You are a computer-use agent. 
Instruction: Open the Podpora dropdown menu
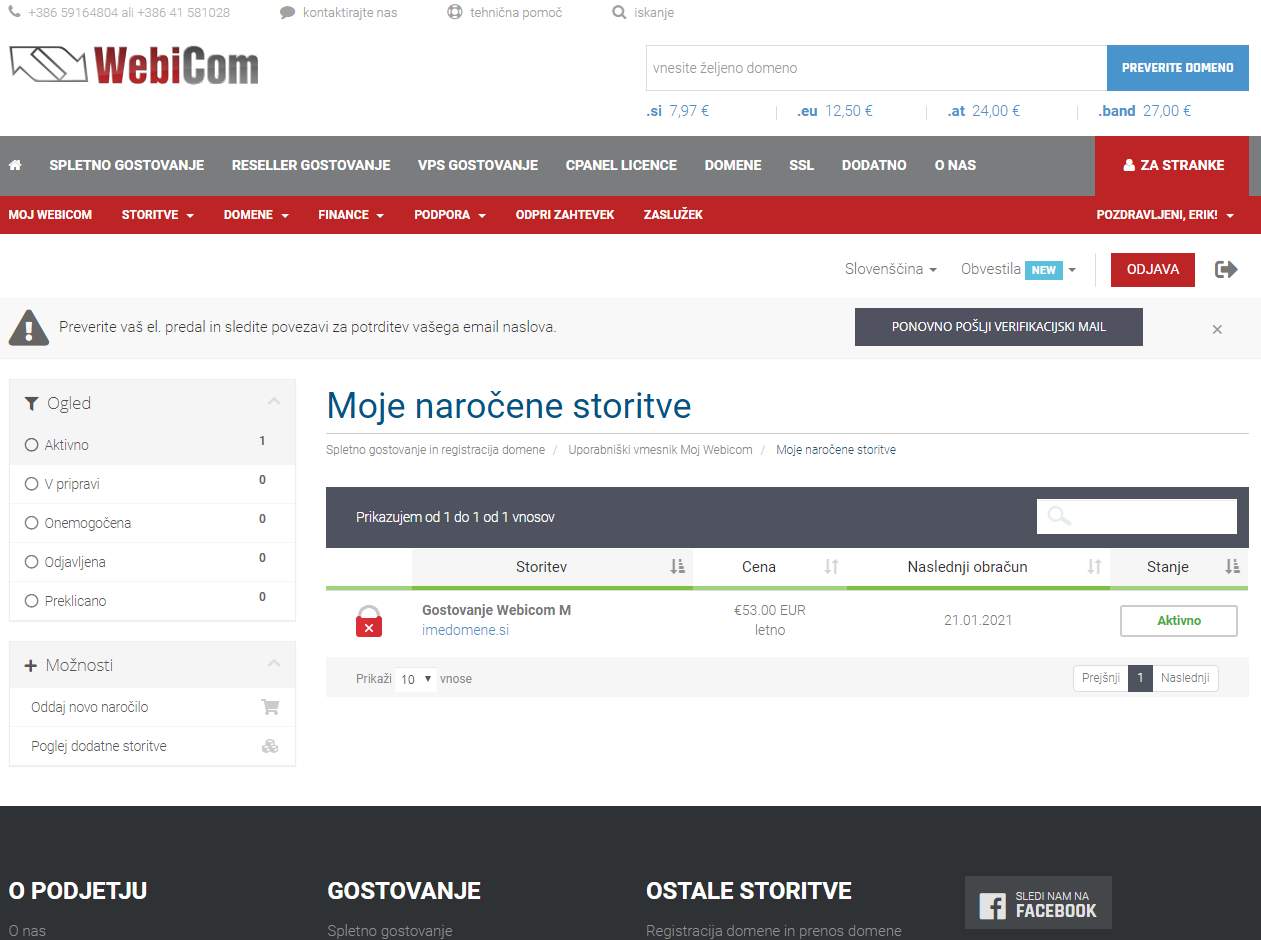click(x=450, y=215)
